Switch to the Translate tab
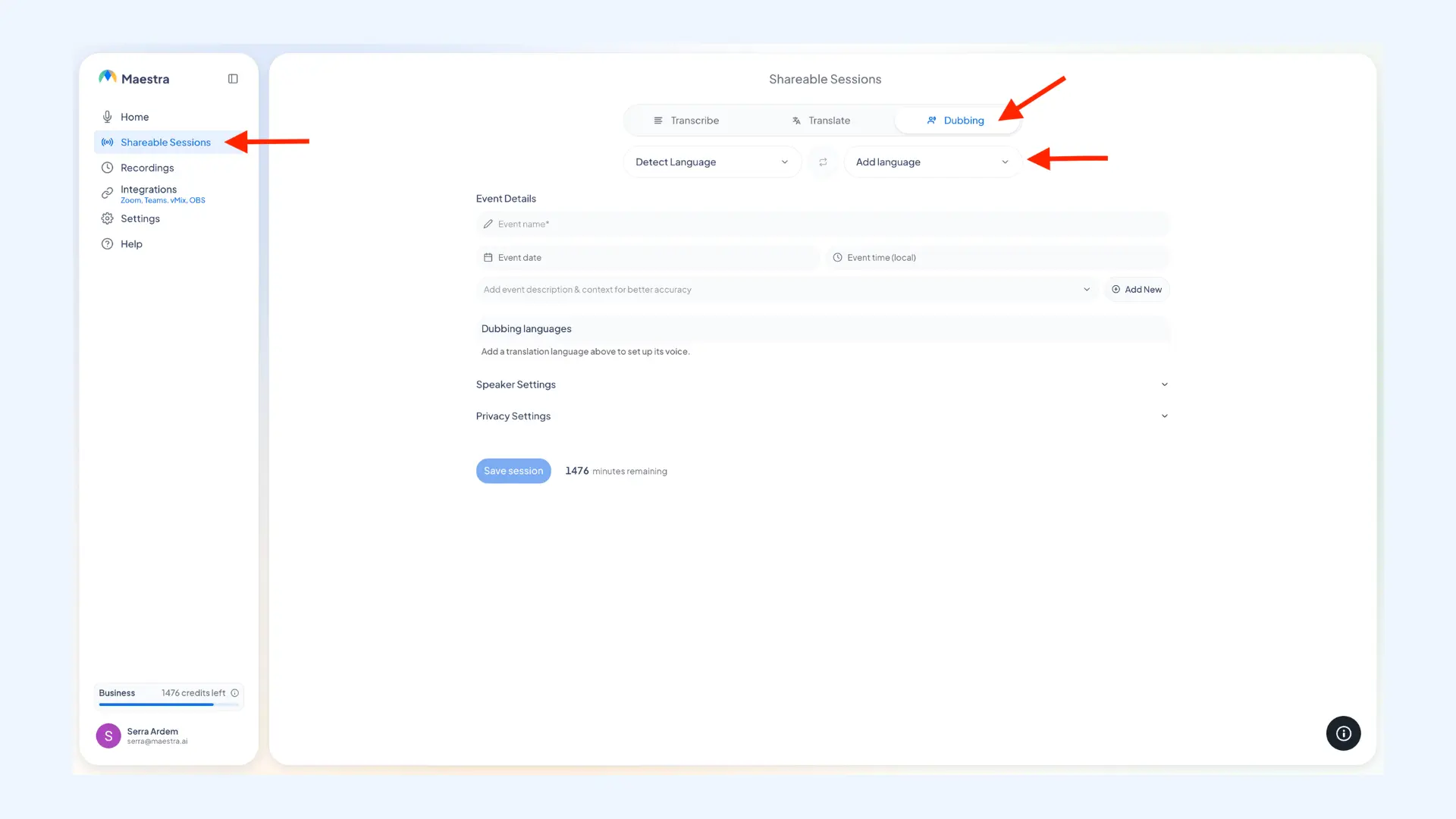This screenshot has width=1456, height=819. pos(821,121)
